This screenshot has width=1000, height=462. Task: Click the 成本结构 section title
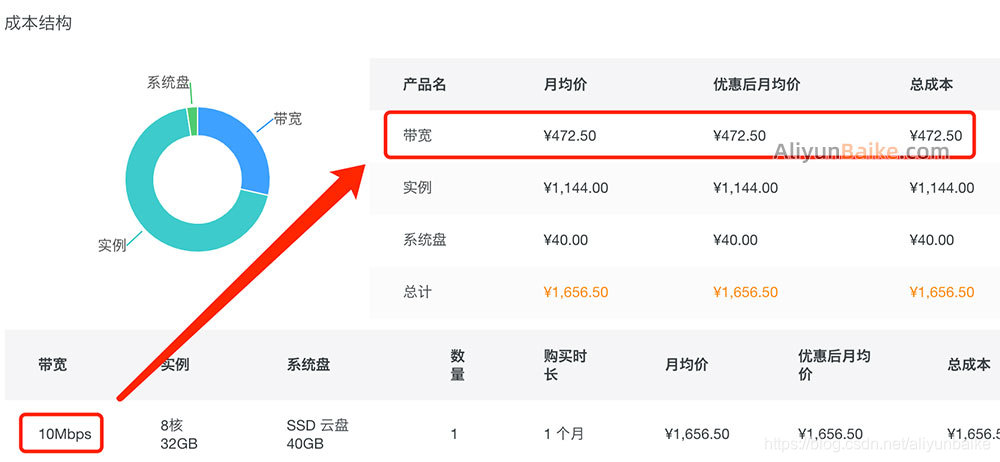click(x=38, y=24)
